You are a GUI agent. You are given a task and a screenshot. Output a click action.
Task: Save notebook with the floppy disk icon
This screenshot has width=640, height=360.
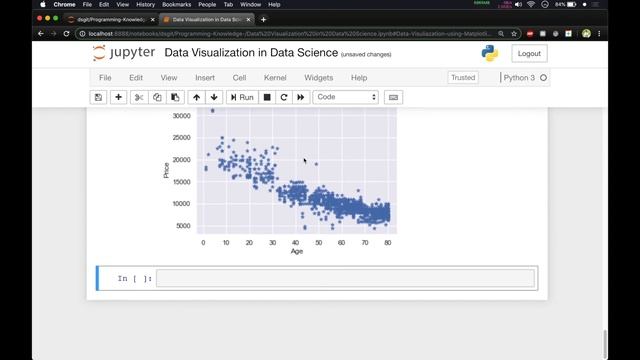pos(98,97)
